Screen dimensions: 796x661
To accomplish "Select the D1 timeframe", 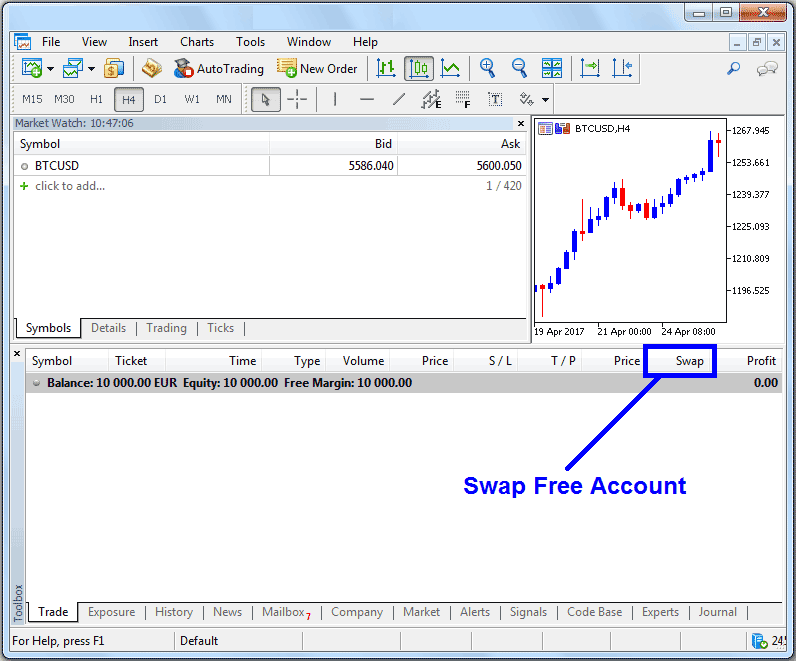I will click(x=160, y=100).
